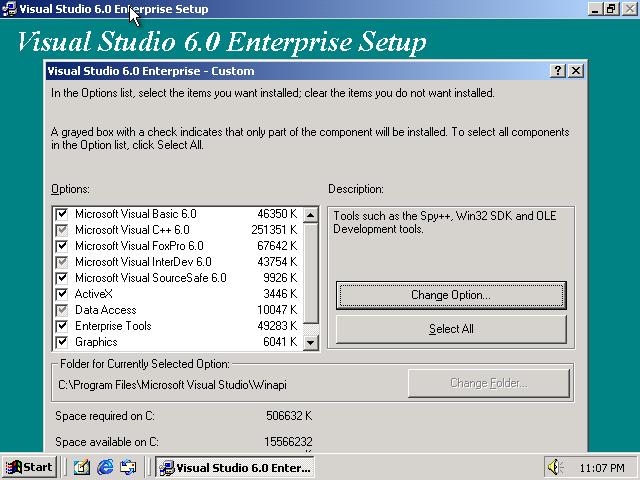
Task: Select the Enterprise Tools row text
Action: [x=113, y=326]
